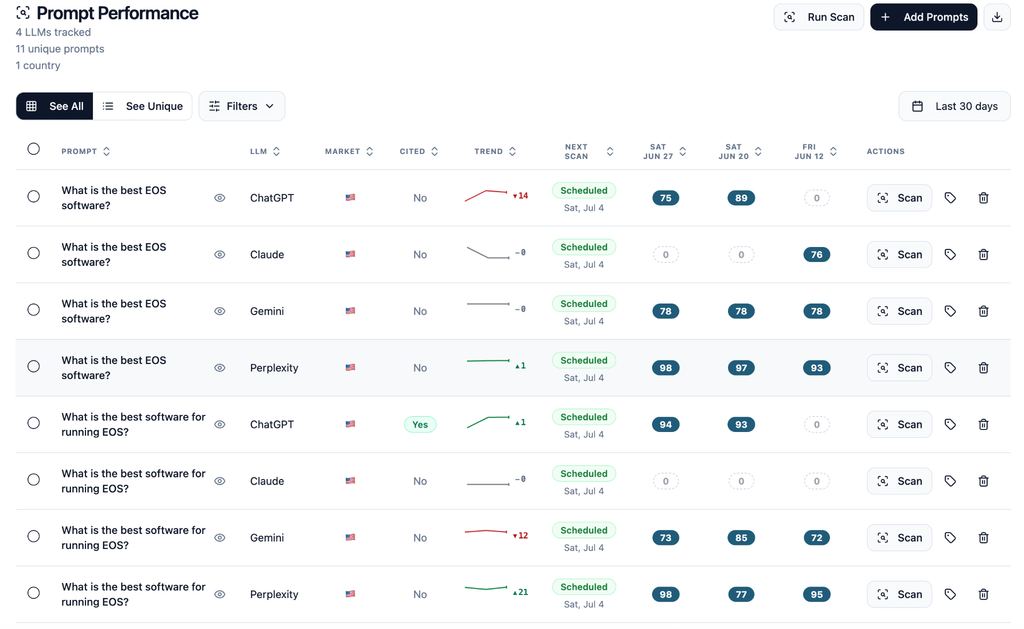This screenshot has height=629, width=1024.
Task: Click trend sparkline showing up 21
Action: pyautogui.click(x=486, y=588)
